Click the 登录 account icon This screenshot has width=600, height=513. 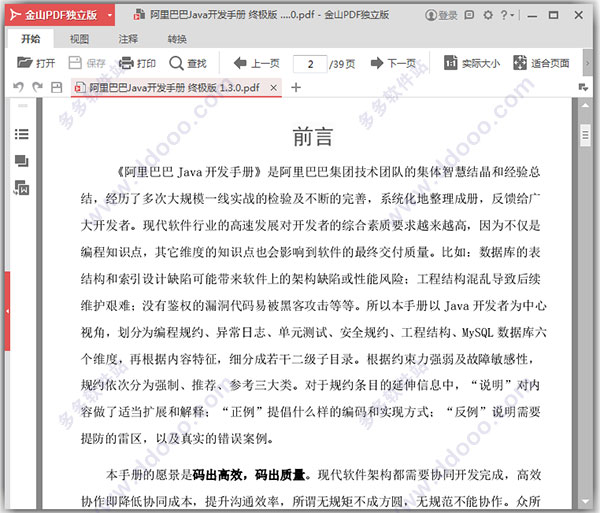(x=441, y=15)
